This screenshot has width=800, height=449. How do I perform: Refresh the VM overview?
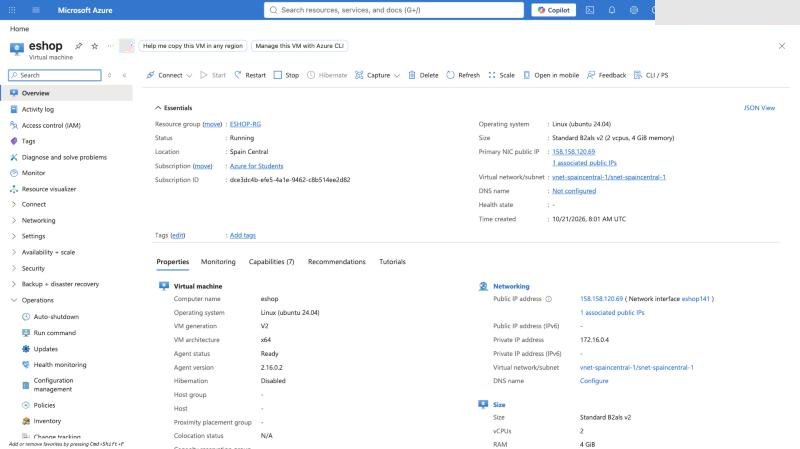tap(463, 75)
